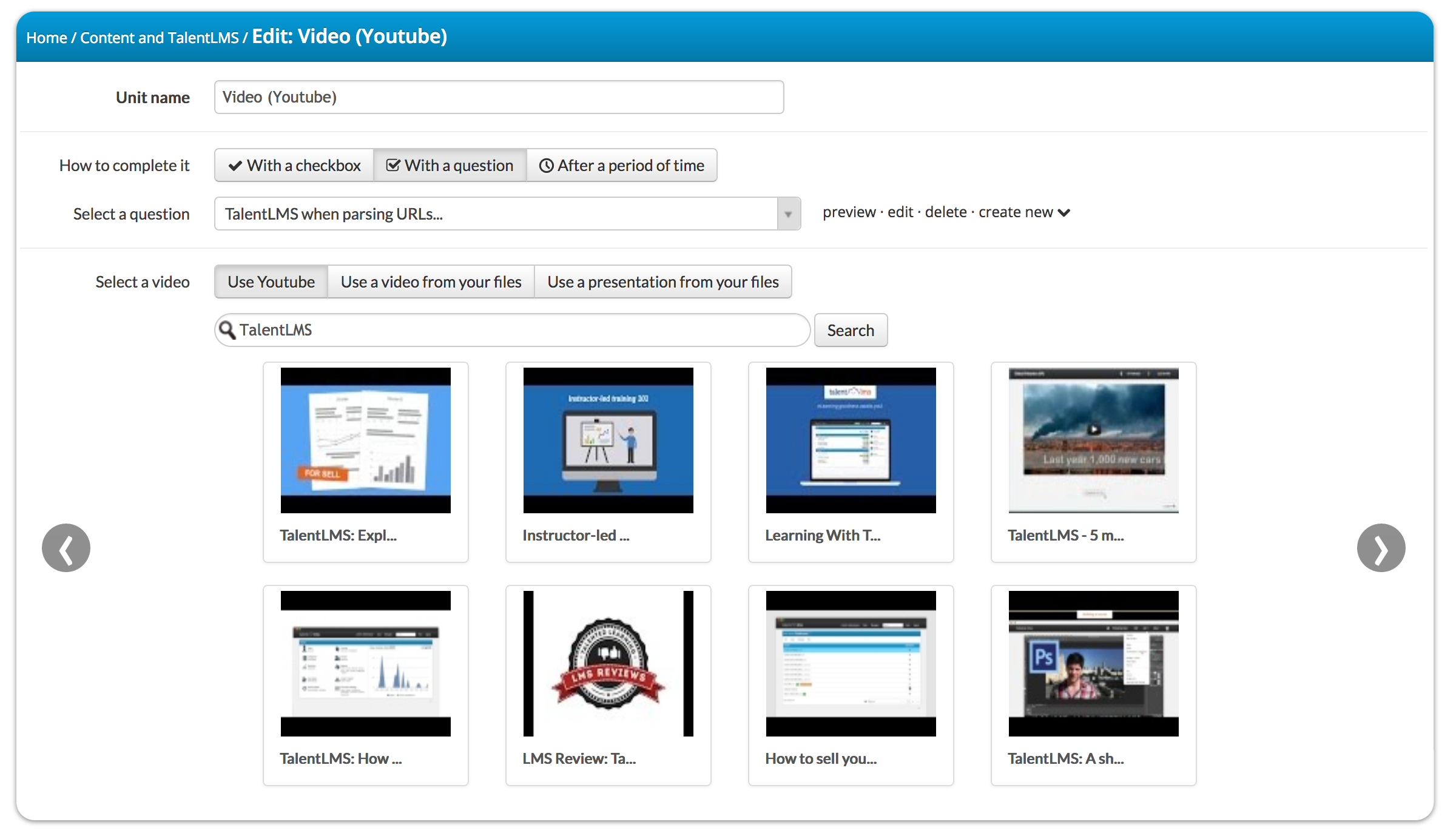Click the right navigation arrow for more videos
1456x836 pixels.
1381,547
